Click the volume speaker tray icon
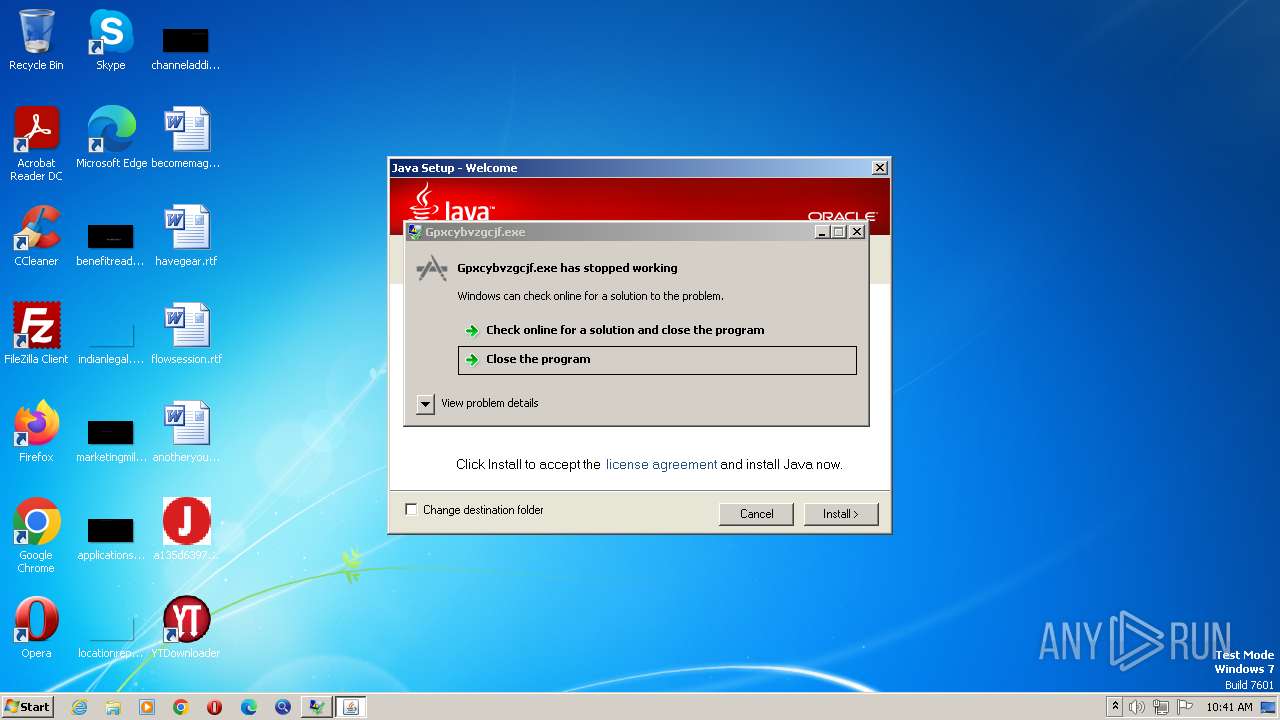1280x720 pixels. pos(1137,707)
